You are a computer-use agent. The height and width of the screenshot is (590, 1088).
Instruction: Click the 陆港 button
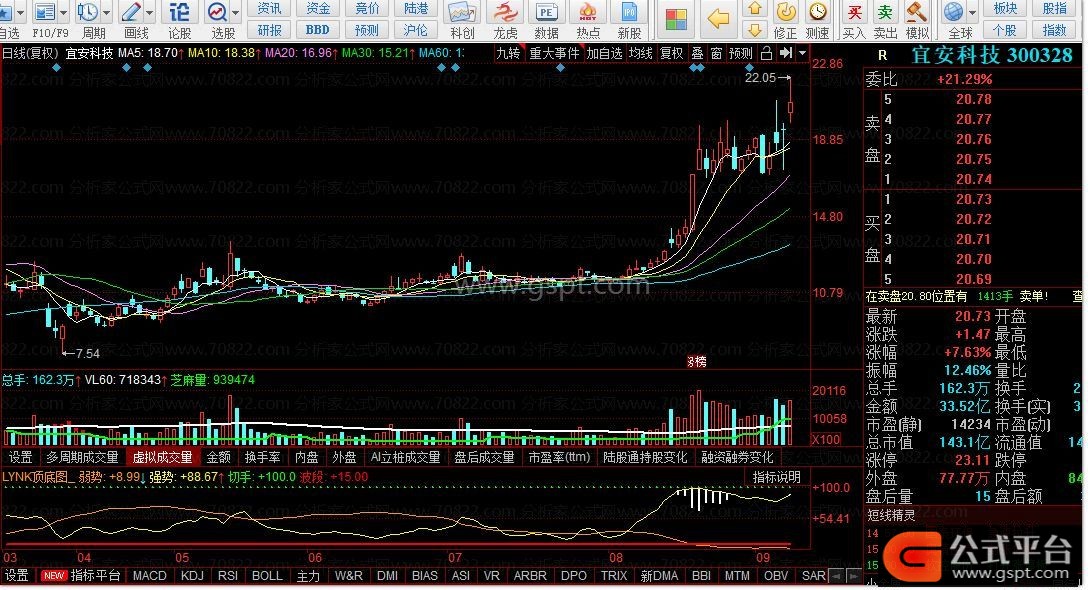click(416, 8)
